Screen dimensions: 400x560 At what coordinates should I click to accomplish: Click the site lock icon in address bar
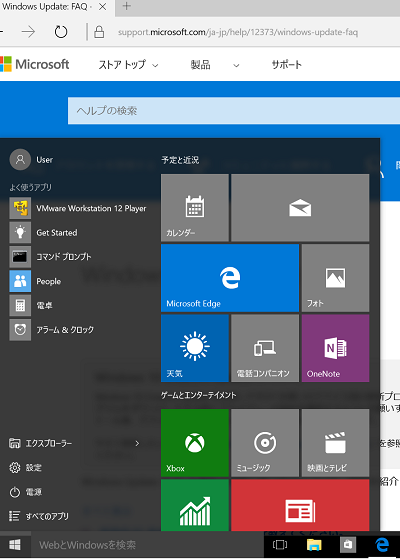(x=99, y=32)
